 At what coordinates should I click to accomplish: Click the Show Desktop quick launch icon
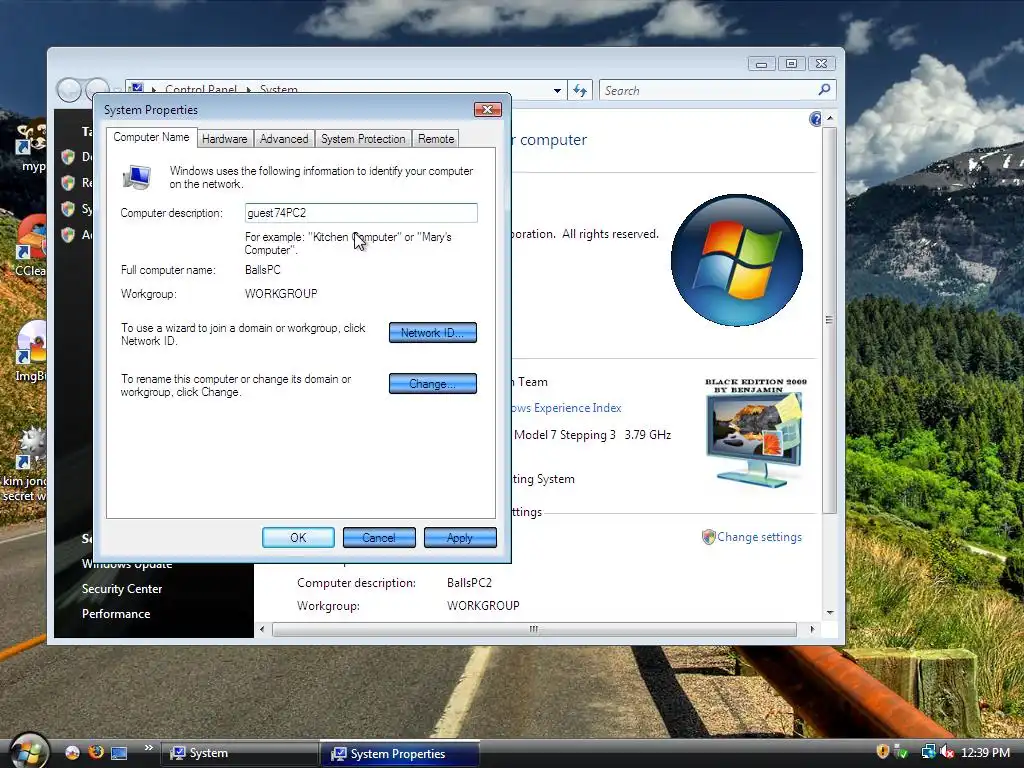coord(119,753)
